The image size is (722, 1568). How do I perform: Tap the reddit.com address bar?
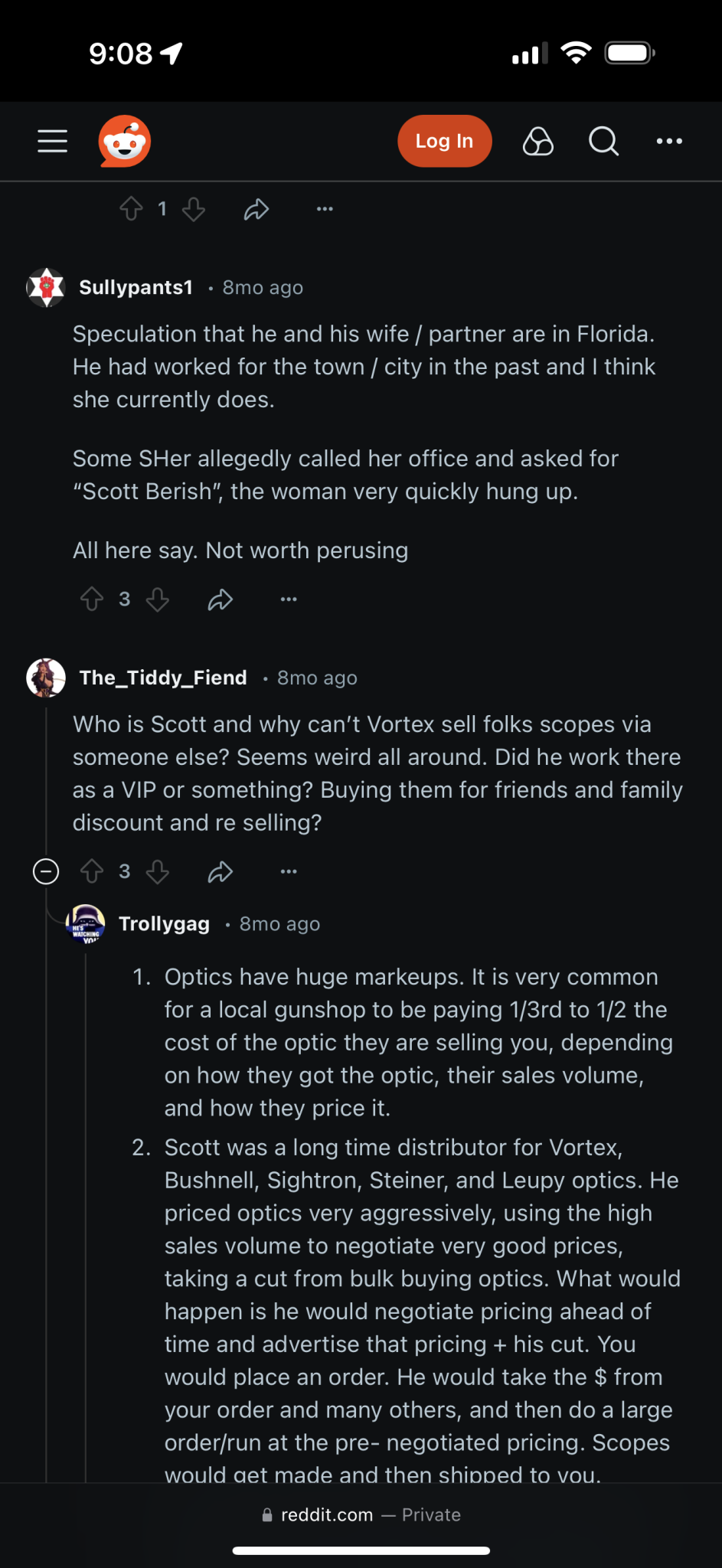361,1514
